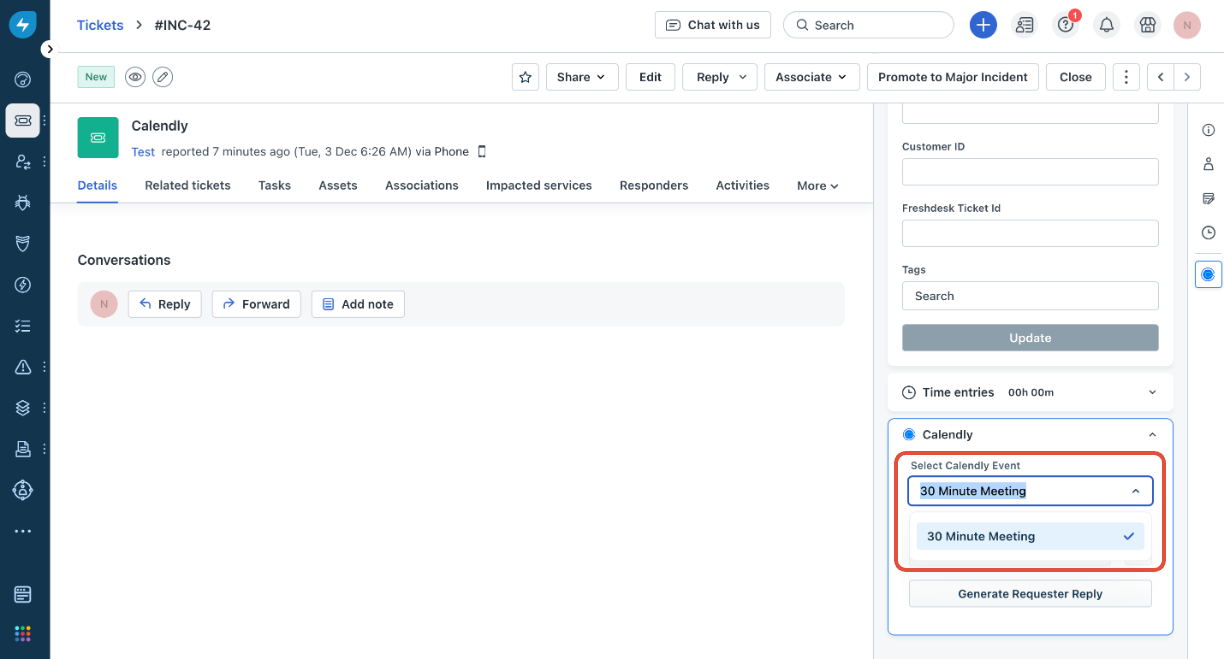This screenshot has width=1224, height=659.
Task: Click the top Search field
Action: tap(868, 25)
